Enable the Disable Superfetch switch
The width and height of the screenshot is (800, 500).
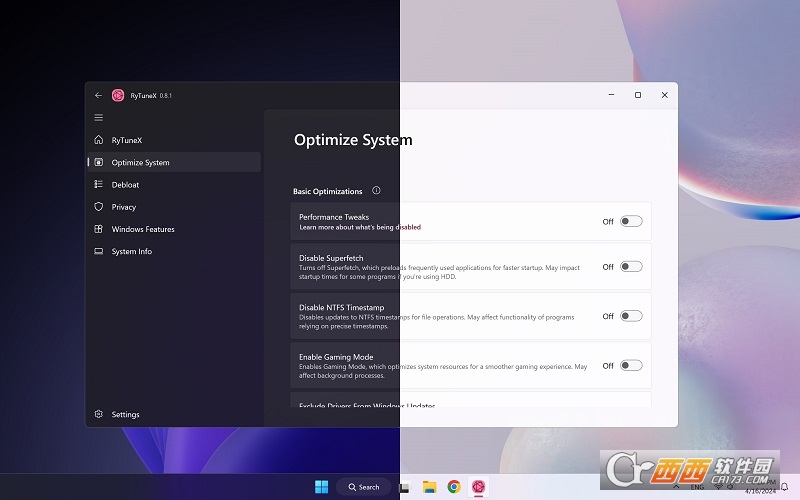tap(631, 267)
